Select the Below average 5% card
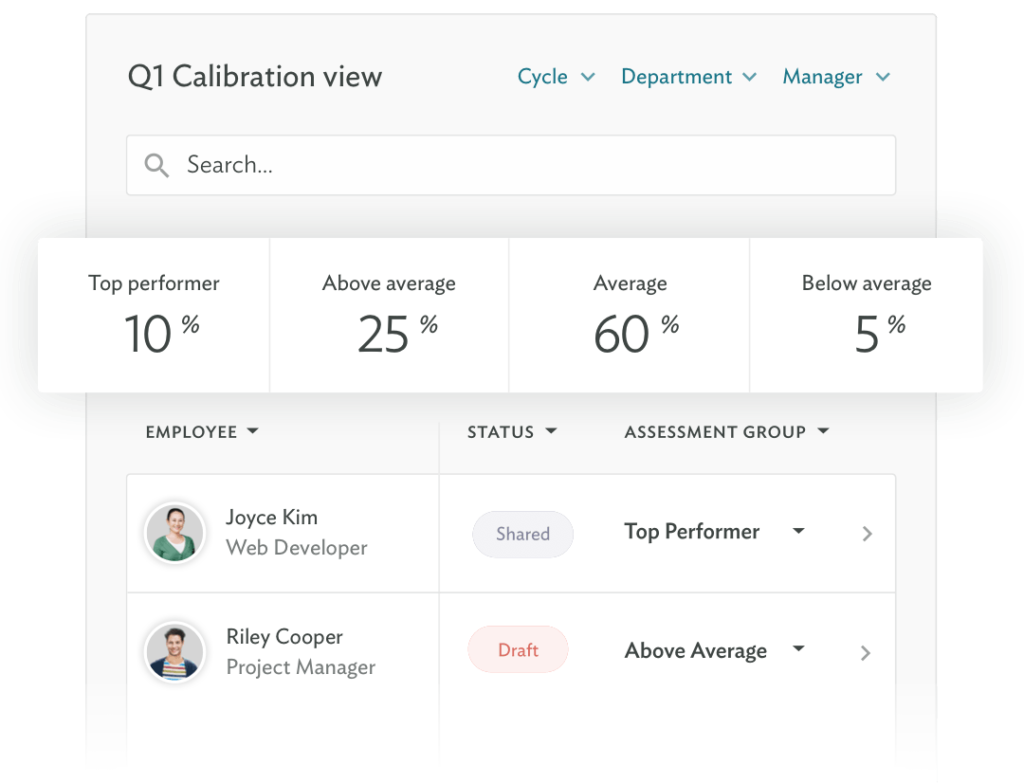This screenshot has width=1024, height=783. pyautogui.click(x=866, y=315)
